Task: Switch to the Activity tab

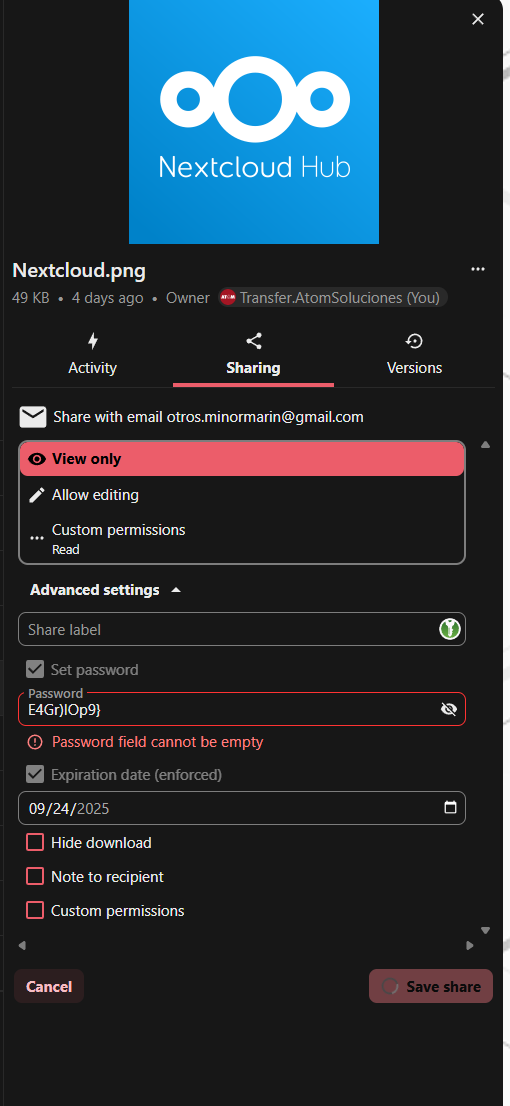Action: 92,354
